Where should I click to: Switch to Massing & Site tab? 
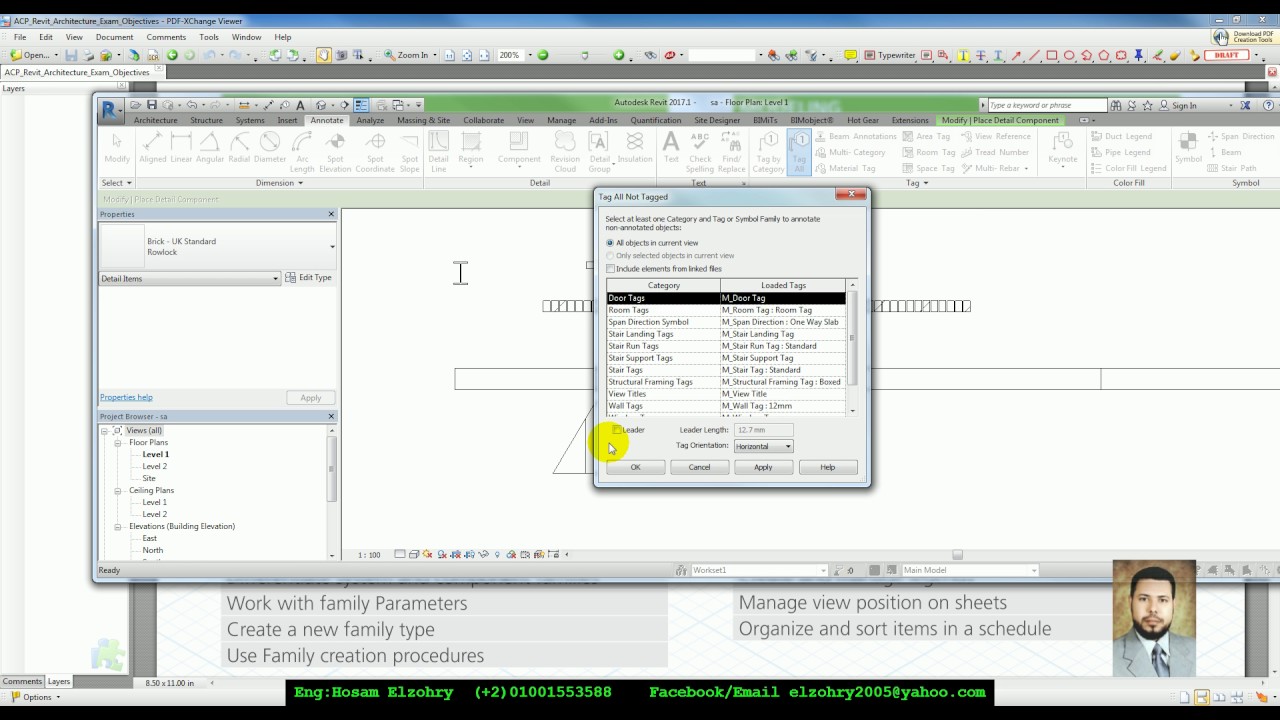click(x=423, y=120)
